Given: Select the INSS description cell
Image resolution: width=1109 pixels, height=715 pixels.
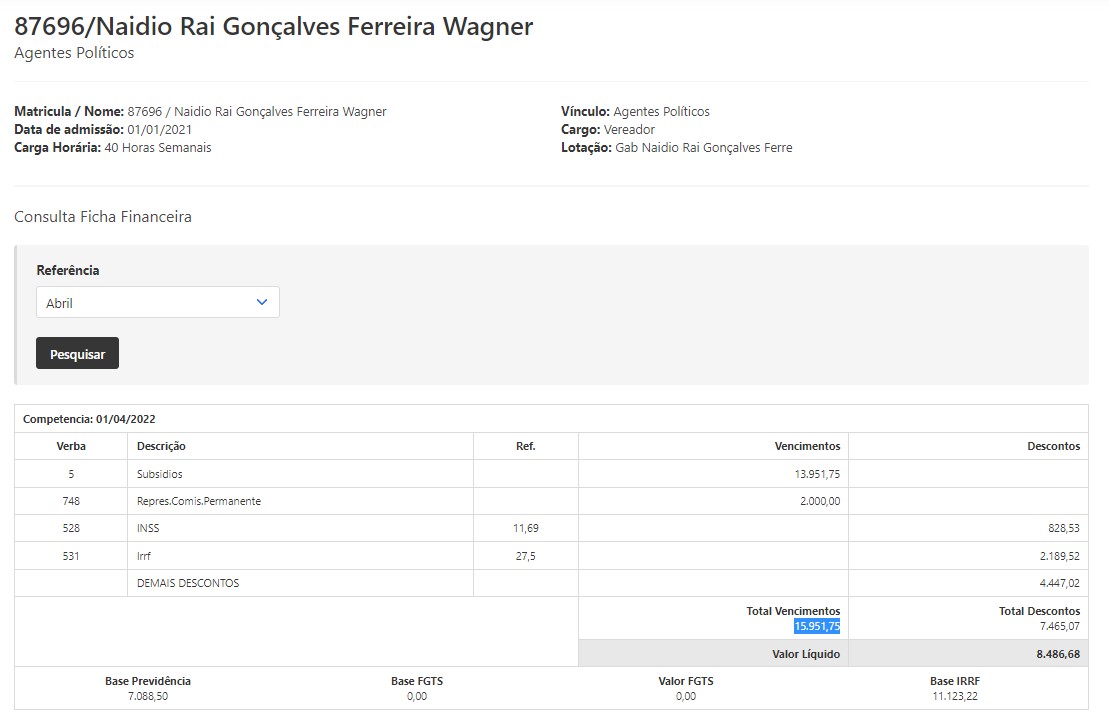Looking at the screenshot, I should pos(148,528).
